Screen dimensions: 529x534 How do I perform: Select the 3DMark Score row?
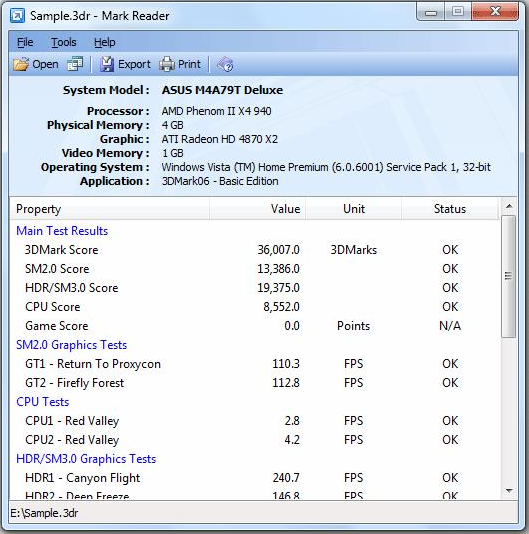point(255,250)
